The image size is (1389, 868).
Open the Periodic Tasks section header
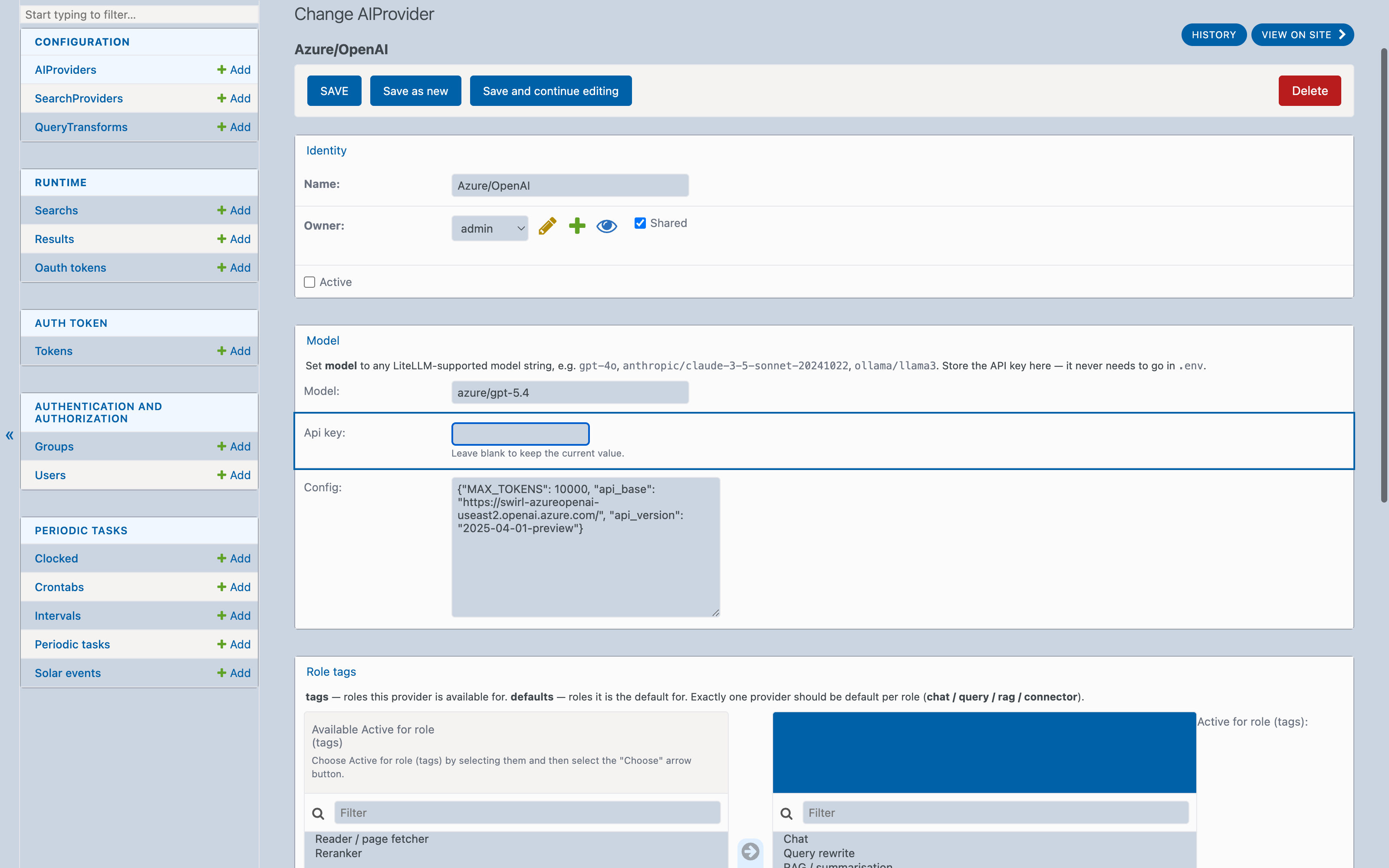point(81,530)
